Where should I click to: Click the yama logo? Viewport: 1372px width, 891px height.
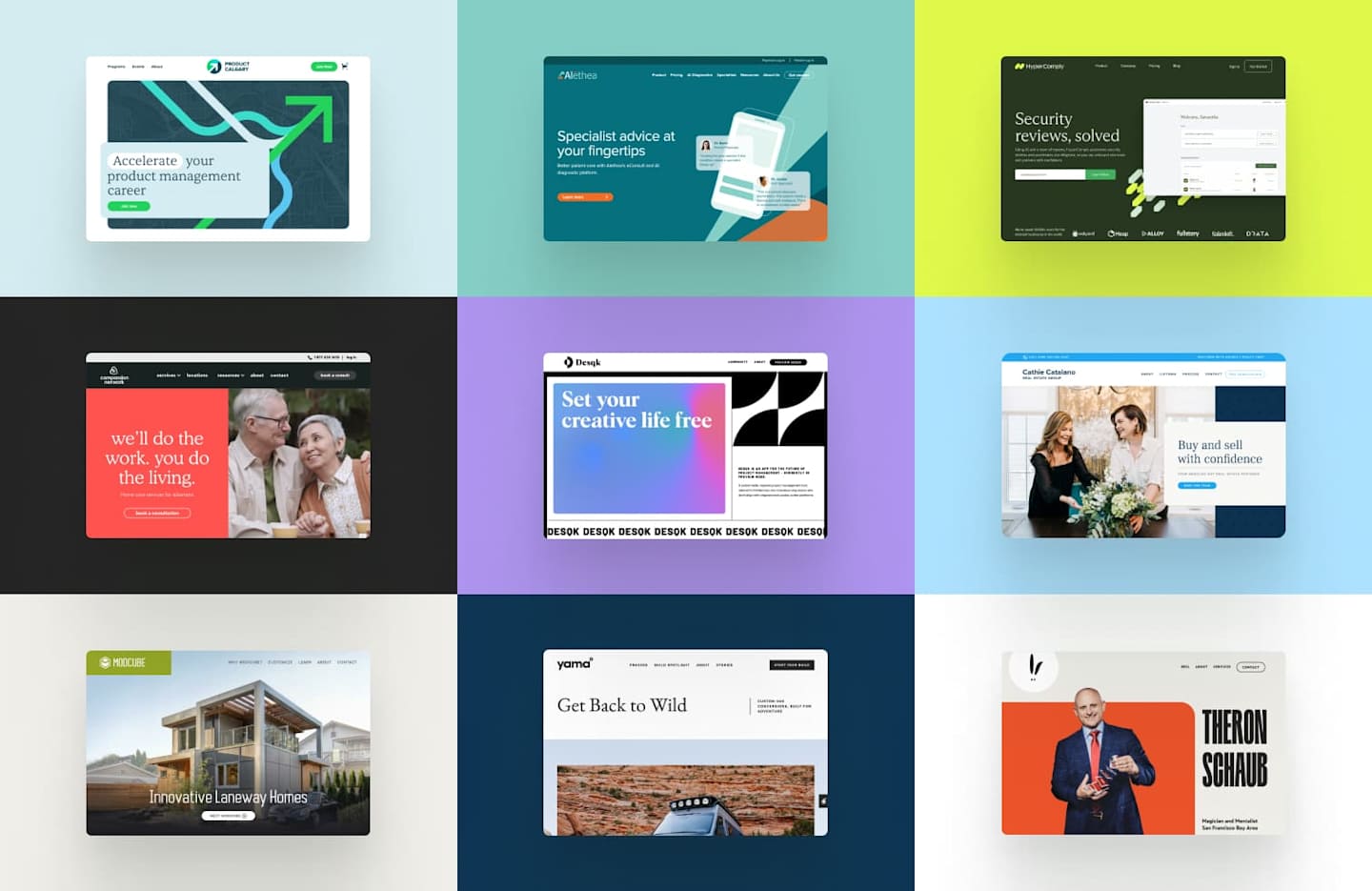[x=575, y=663]
